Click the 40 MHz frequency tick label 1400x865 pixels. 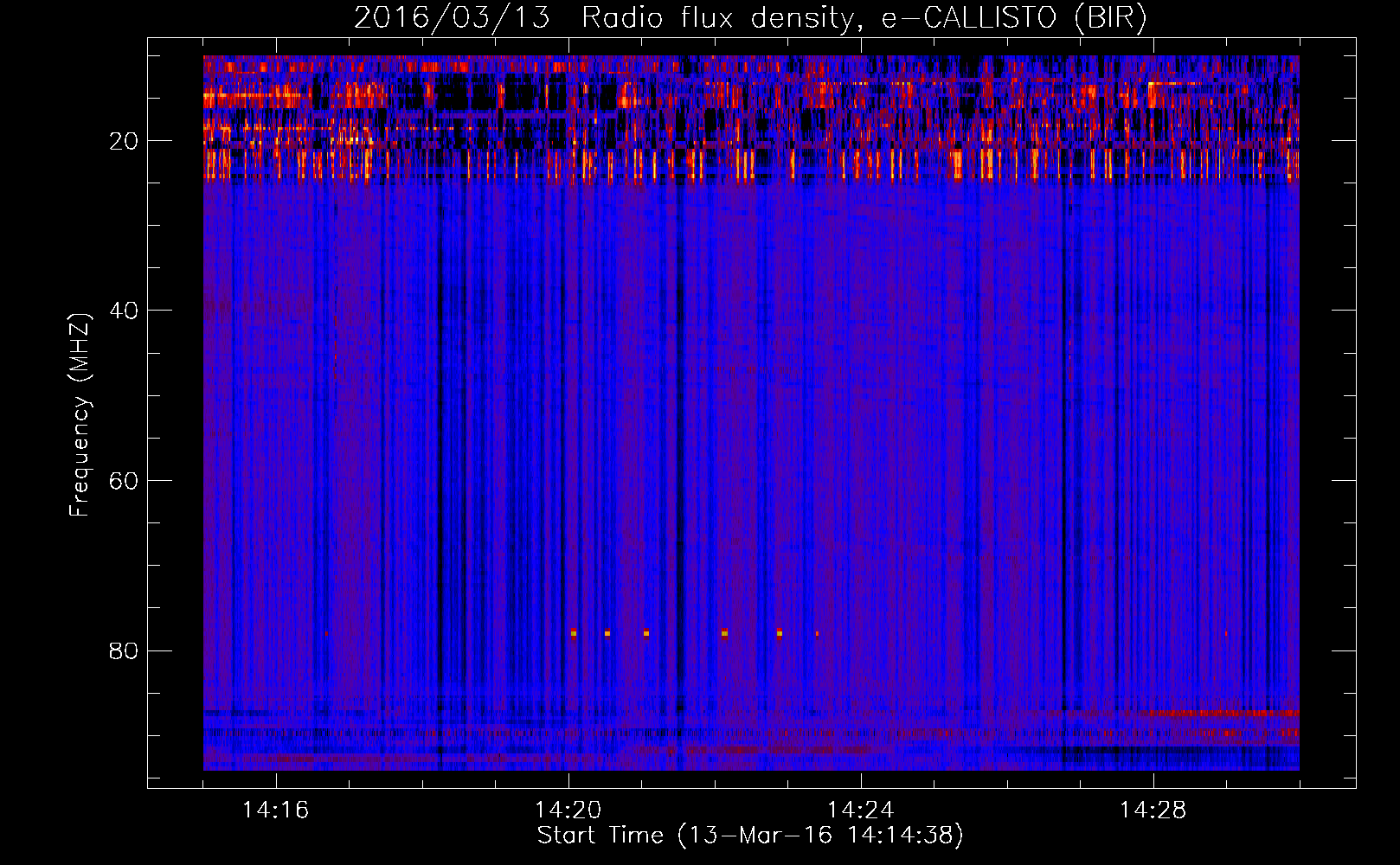coord(124,311)
